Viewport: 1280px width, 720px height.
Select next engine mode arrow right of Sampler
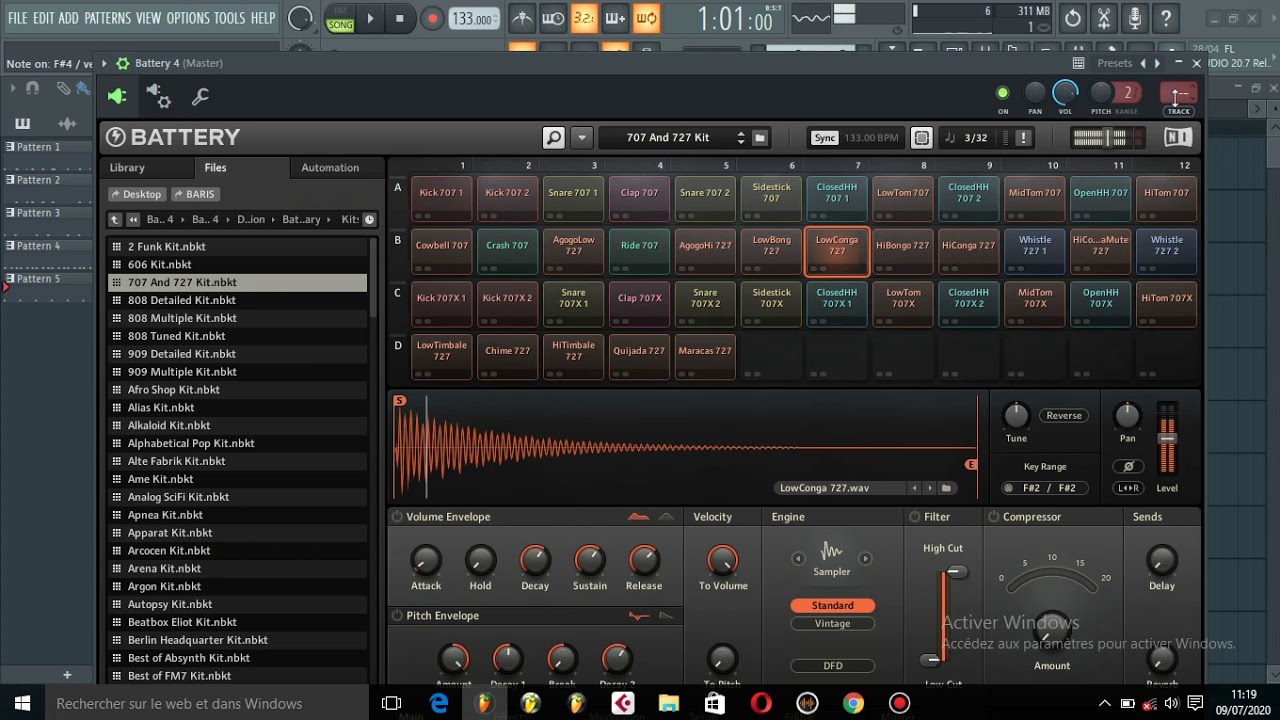[x=865, y=558]
